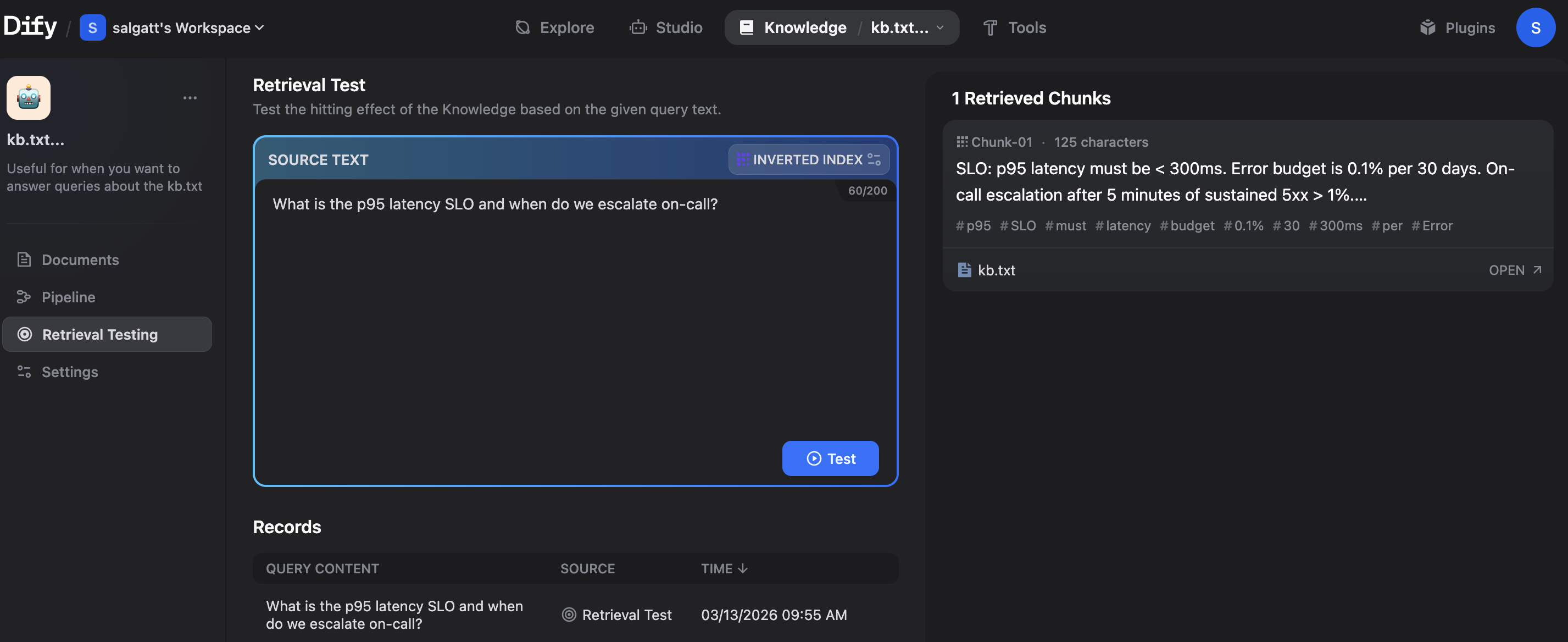Click the kb.txt document file icon
The width and height of the screenshot is (1568, 642).
tap(964, 270)
